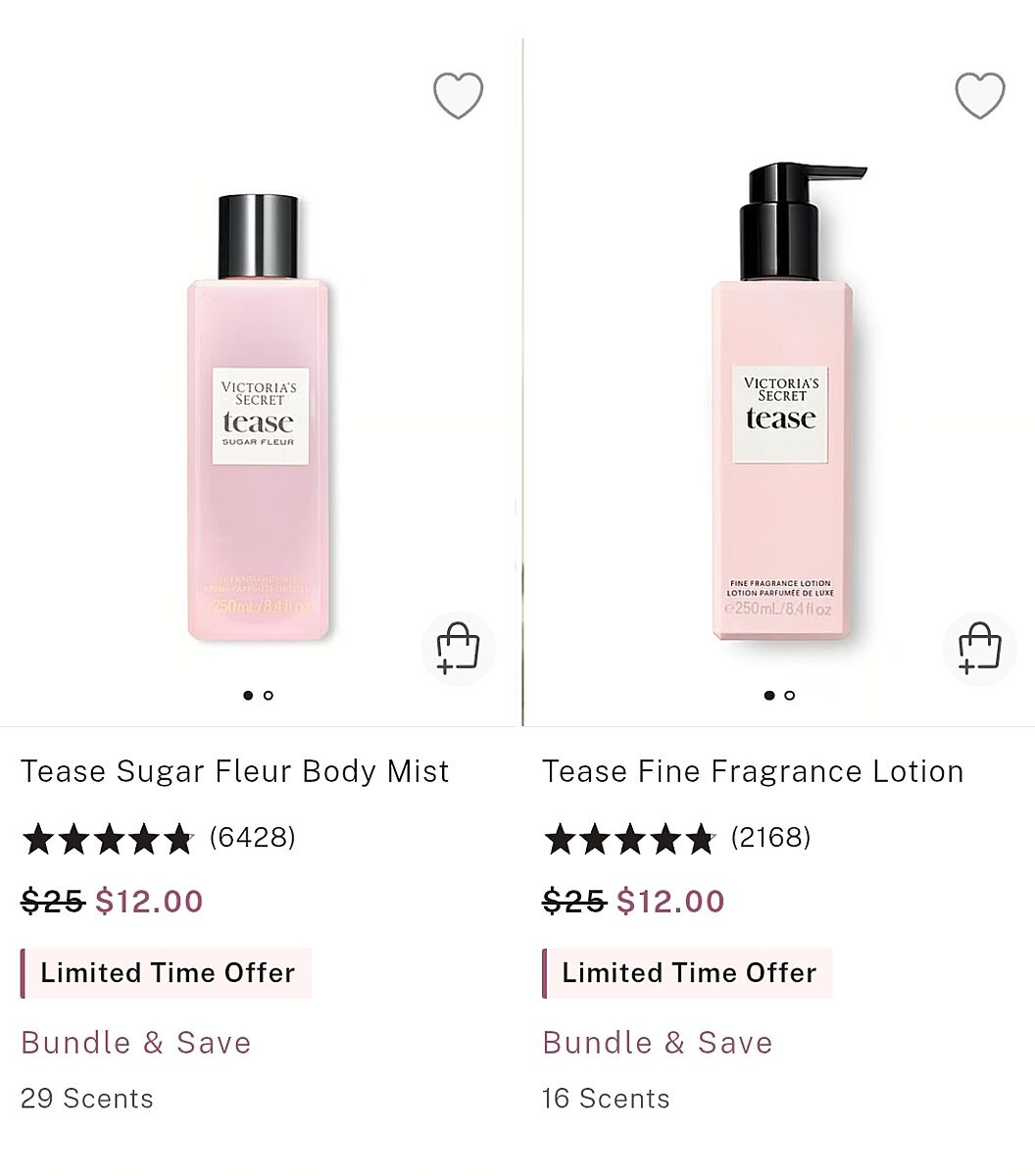Viewport: 1035px width, 1176px height.
Task: Open Tease Fine Fragrance Lotion title
Action: pos(753,771)
